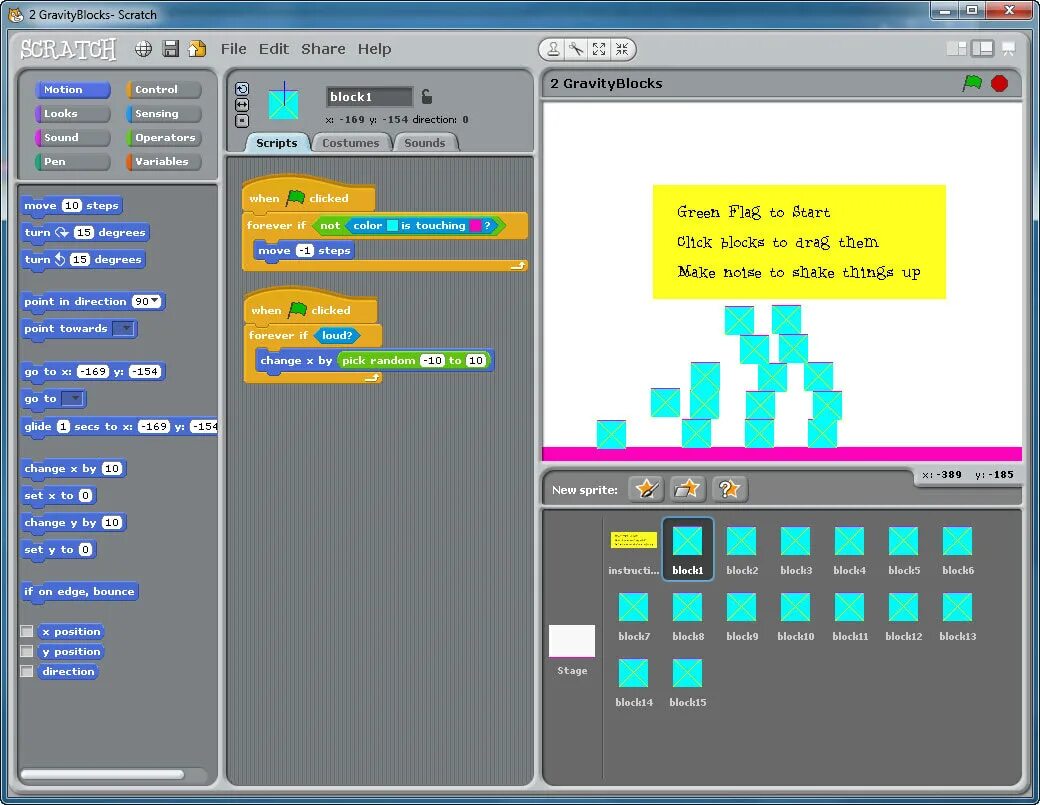This screenshot has height=805, width=1040.
Task: Enable the x position stage monitor
Action: [x=27, y=631]
